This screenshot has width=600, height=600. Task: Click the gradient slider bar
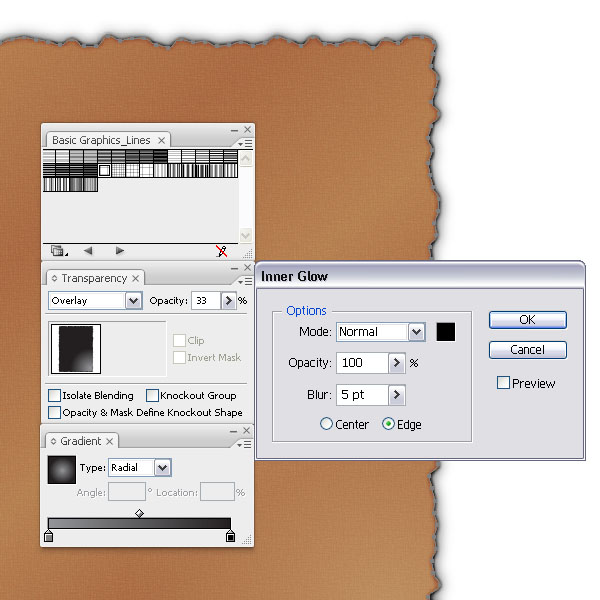(139, 523)
